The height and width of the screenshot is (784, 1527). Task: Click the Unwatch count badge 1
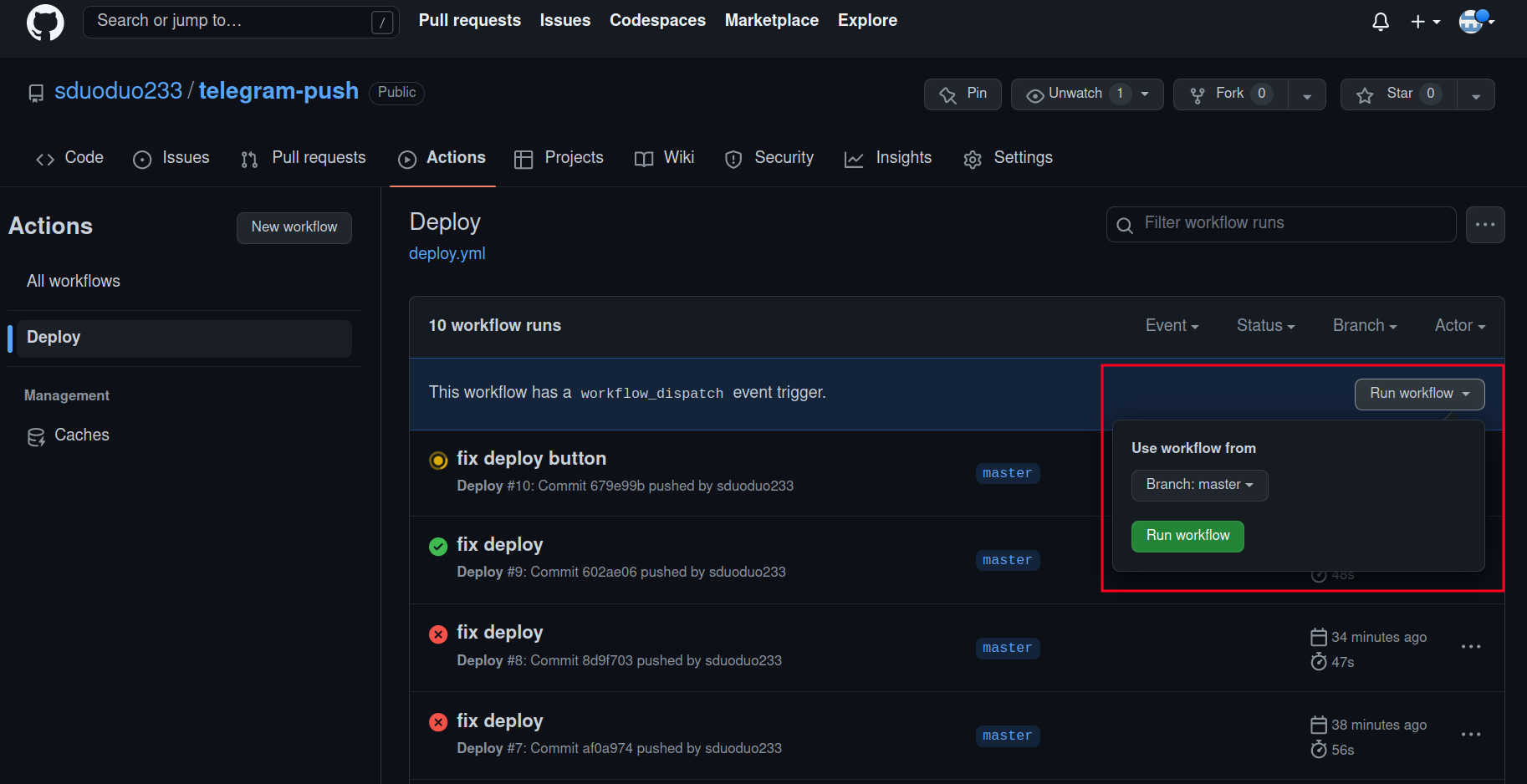coord(1120,94)
